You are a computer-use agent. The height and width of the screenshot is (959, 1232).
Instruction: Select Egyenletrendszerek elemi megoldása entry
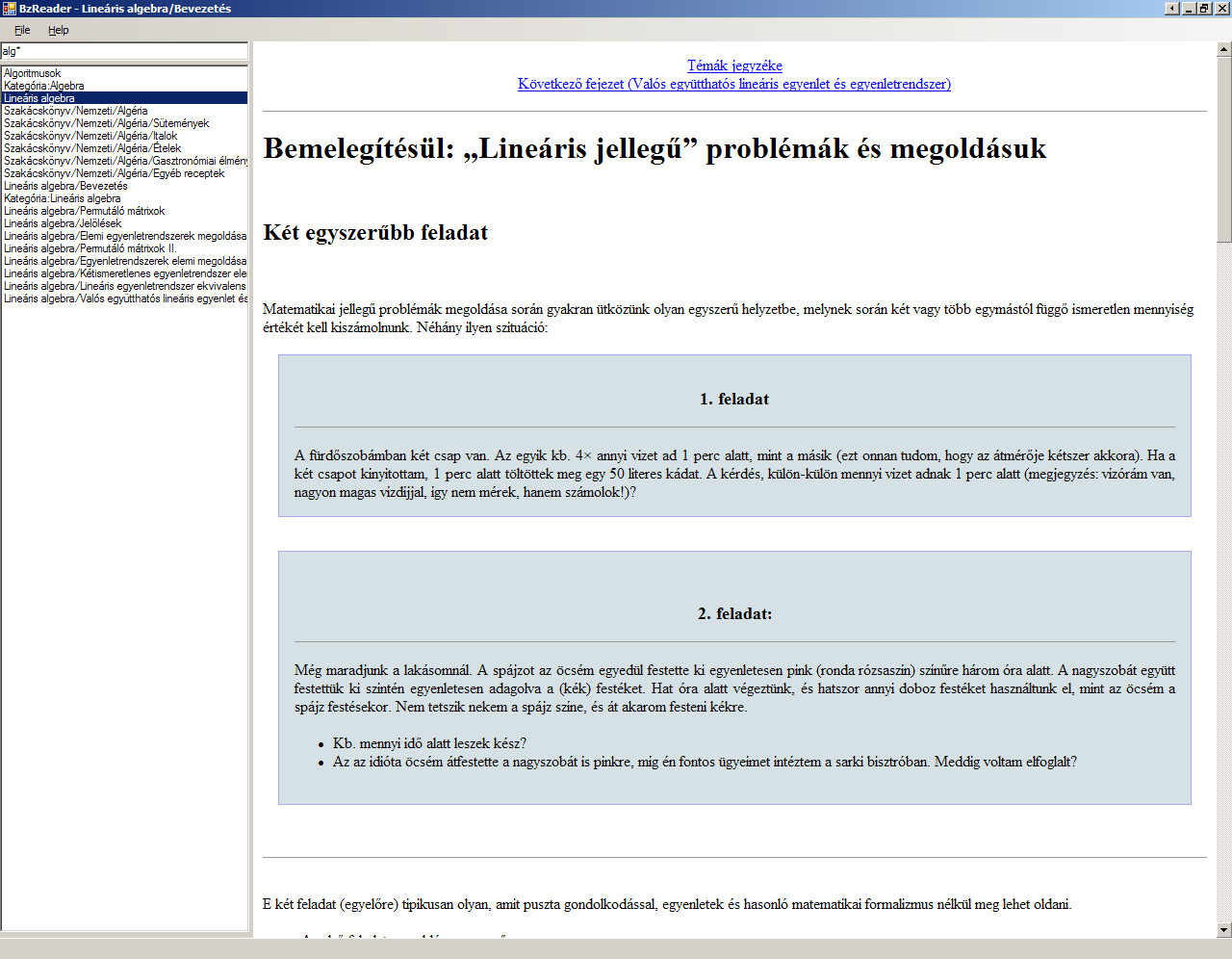click(x=125, y=261)
